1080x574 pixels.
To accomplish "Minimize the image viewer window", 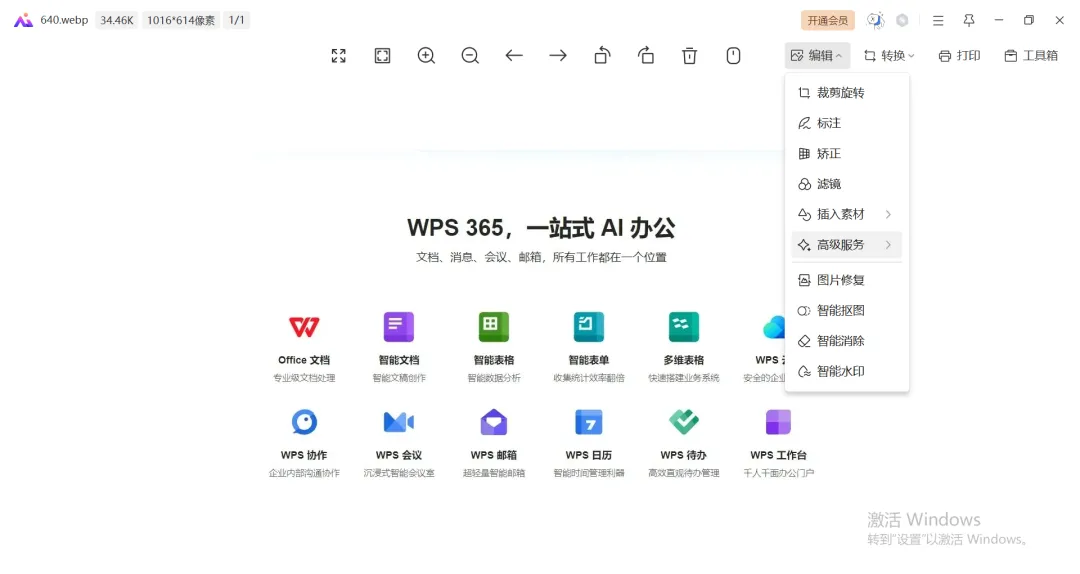I will point(999,21).
